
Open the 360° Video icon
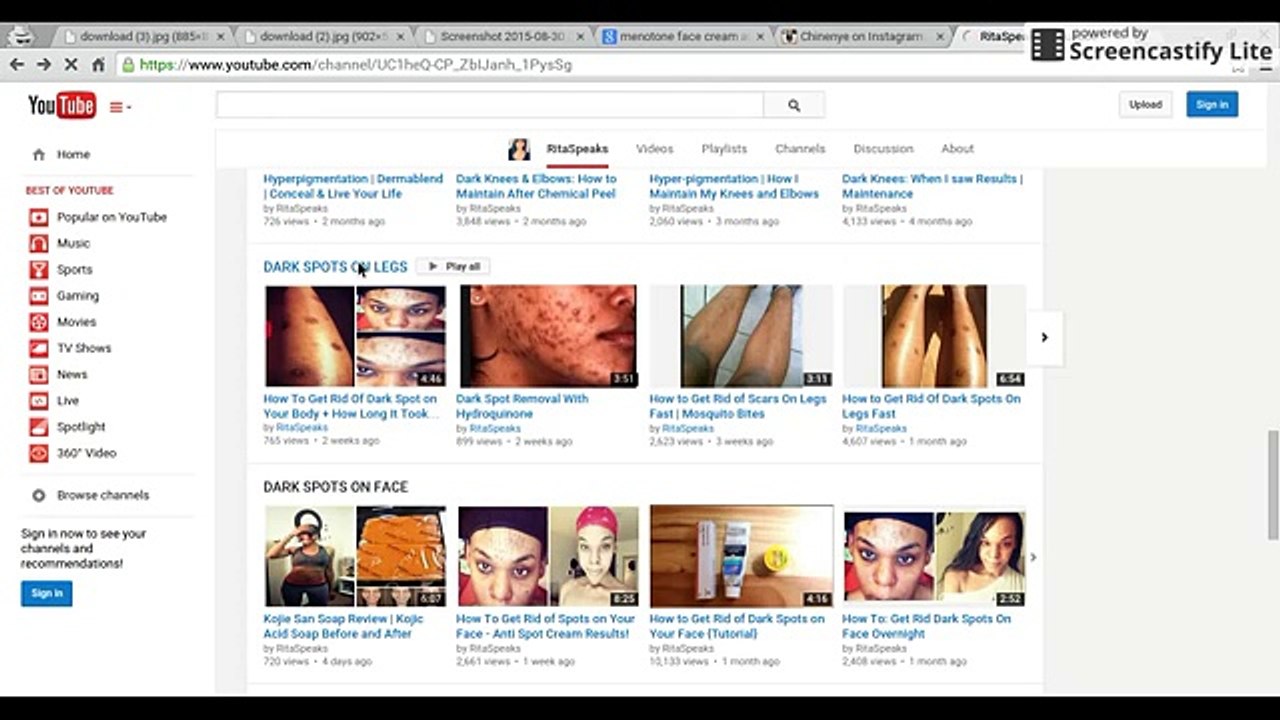coord(38,453)
